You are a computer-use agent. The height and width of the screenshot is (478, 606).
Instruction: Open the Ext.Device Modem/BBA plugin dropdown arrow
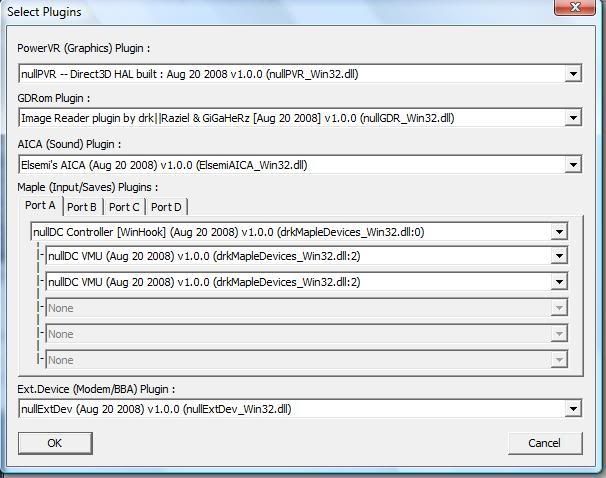point(573,408)
